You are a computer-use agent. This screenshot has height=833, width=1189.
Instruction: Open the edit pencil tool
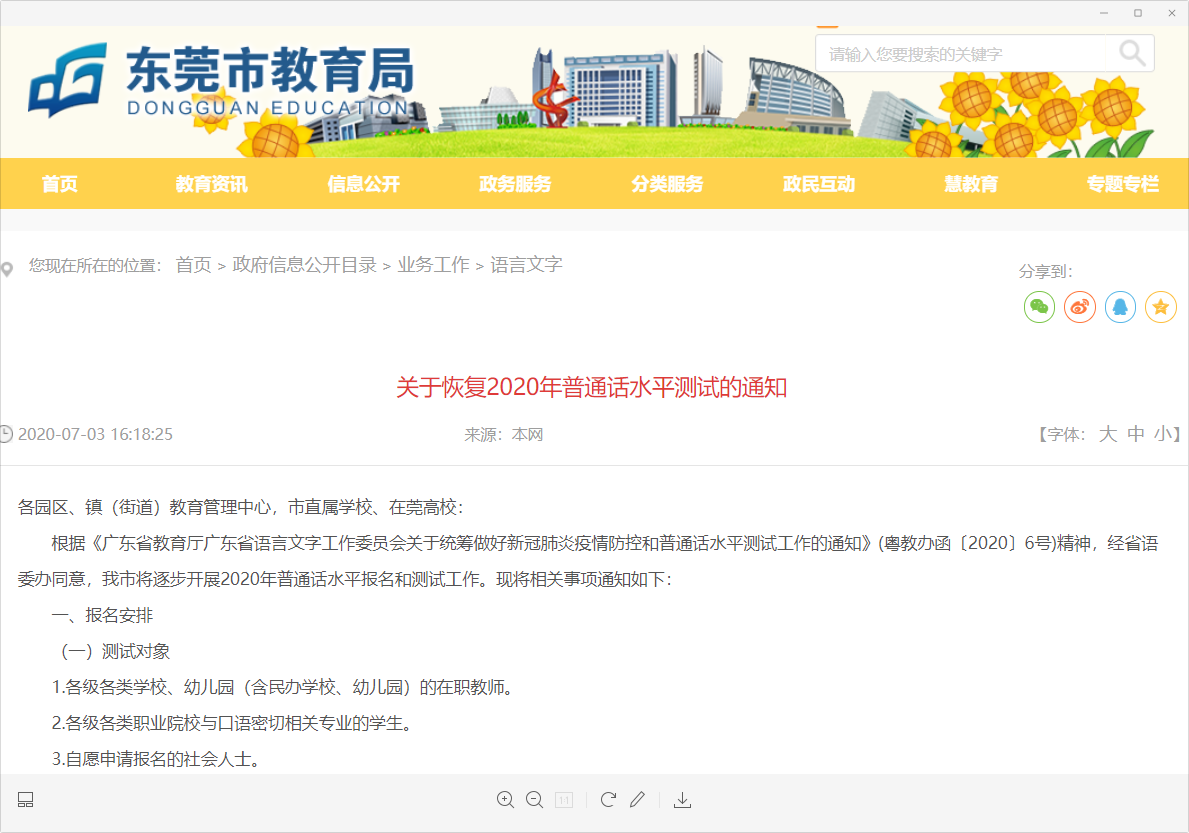638,800
